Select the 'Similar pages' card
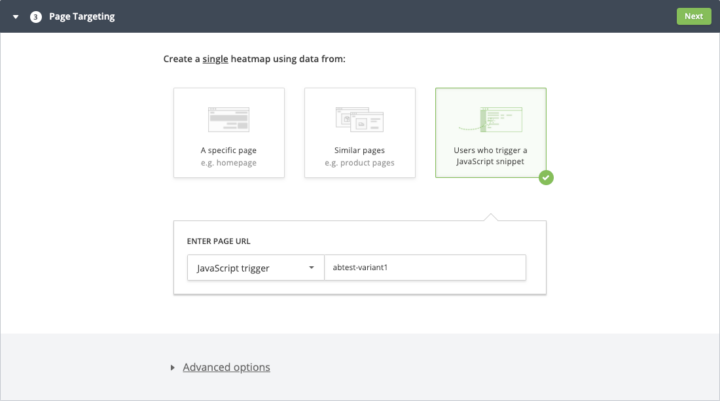The width and height of the screenshot is (720, 401). pyautogui.click(x=360, y=133)
